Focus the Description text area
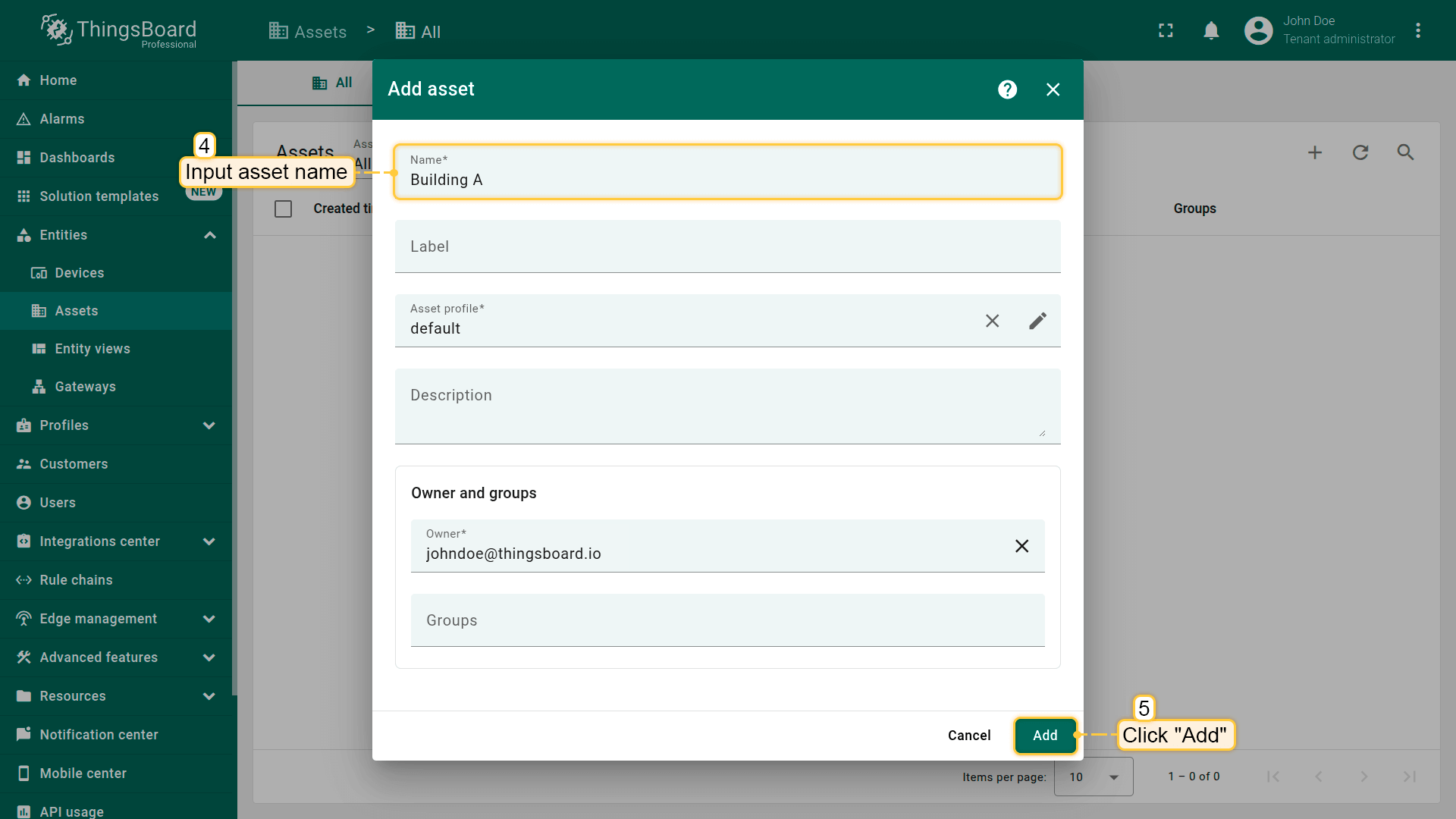Image resolution: width=1456 pixels, height=819 pixels. [x=726, y=406]
